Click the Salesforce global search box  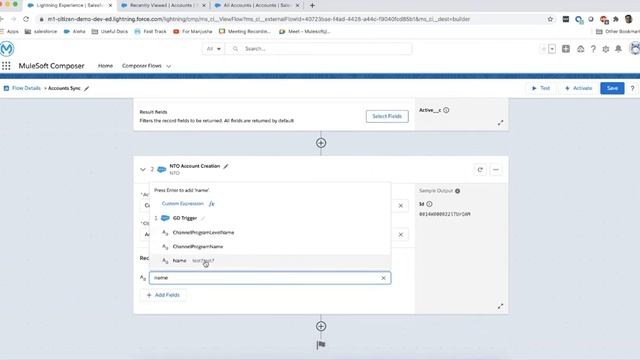point(318,49)
